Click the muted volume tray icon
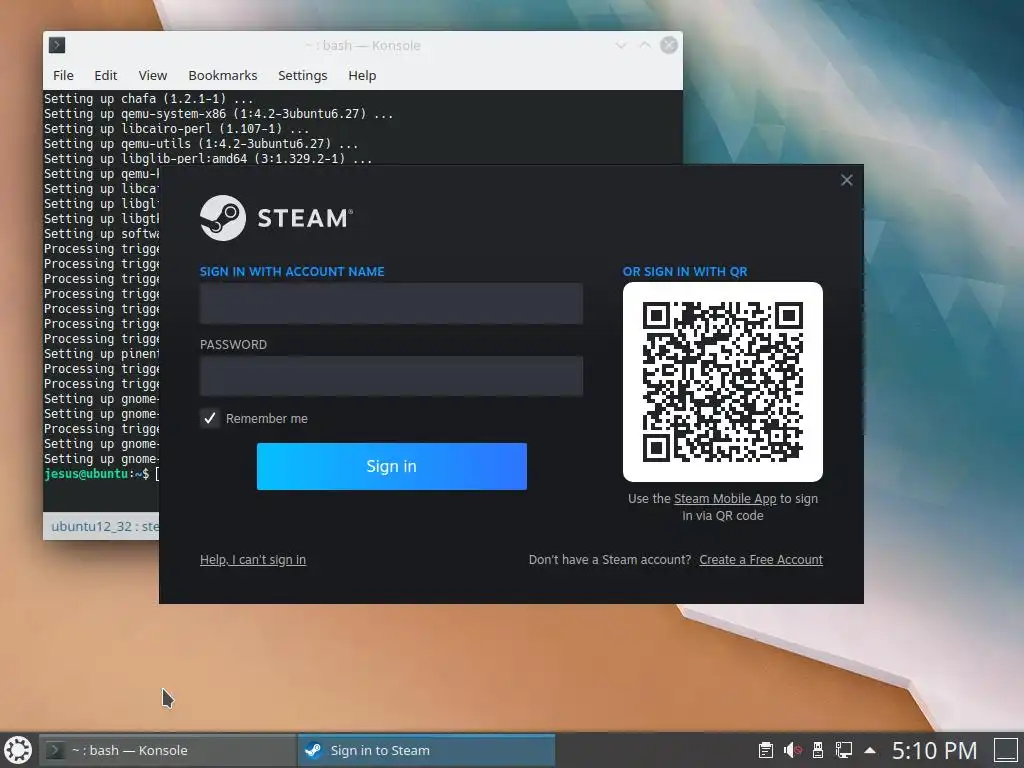This screenshot has width=1024, height=768. [792, 750]
